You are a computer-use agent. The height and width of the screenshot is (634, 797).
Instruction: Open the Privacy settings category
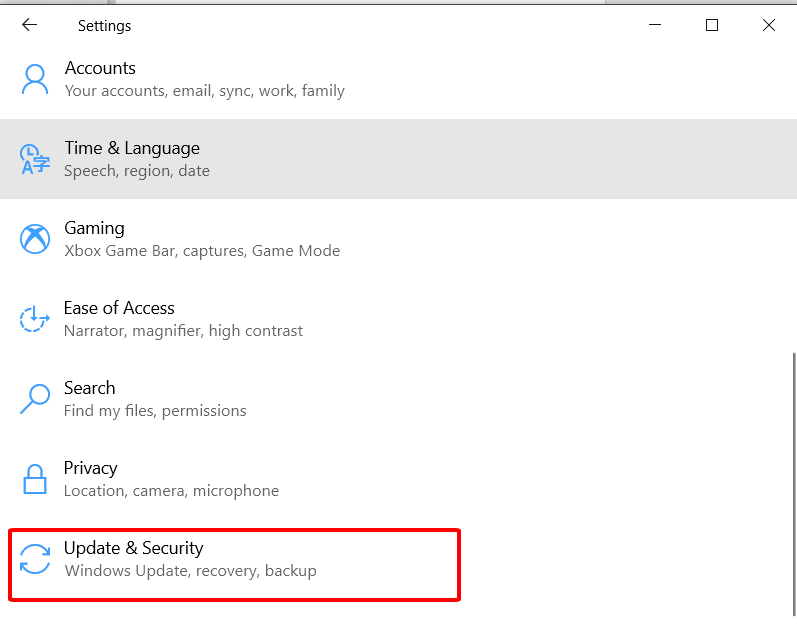point(398,479)
